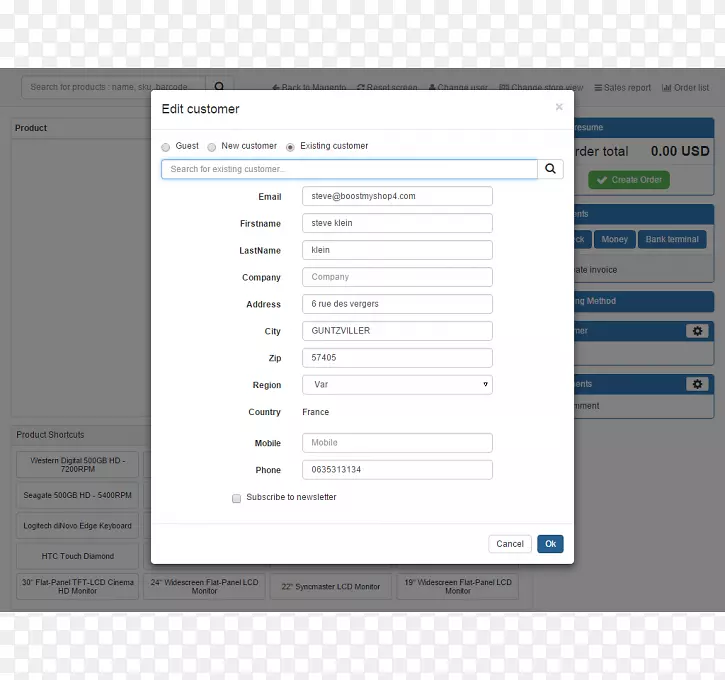This screenshot has width=725, height=680.
Task: Click the product search magnifier button
Action: click(220, 88)
